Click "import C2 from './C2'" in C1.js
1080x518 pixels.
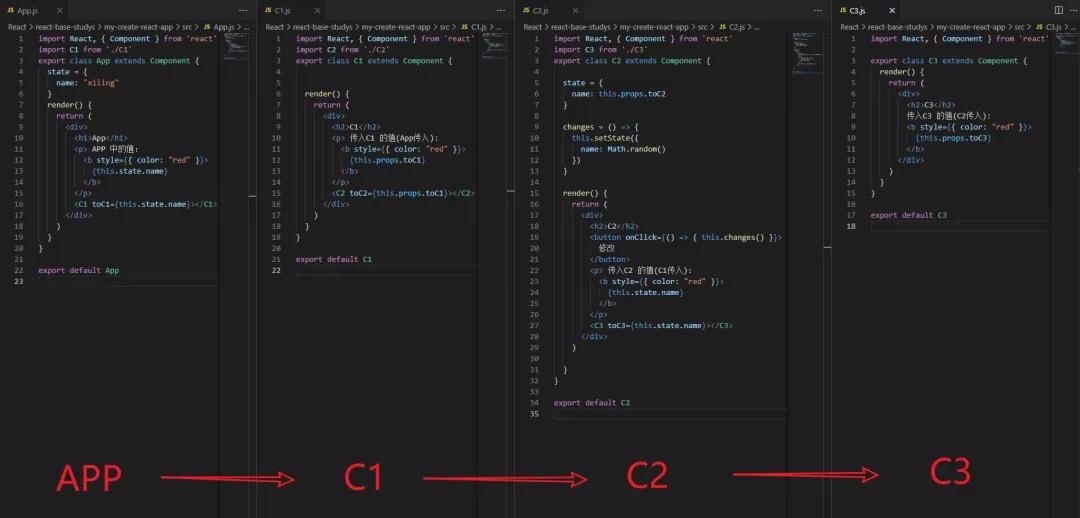(343, 50)
